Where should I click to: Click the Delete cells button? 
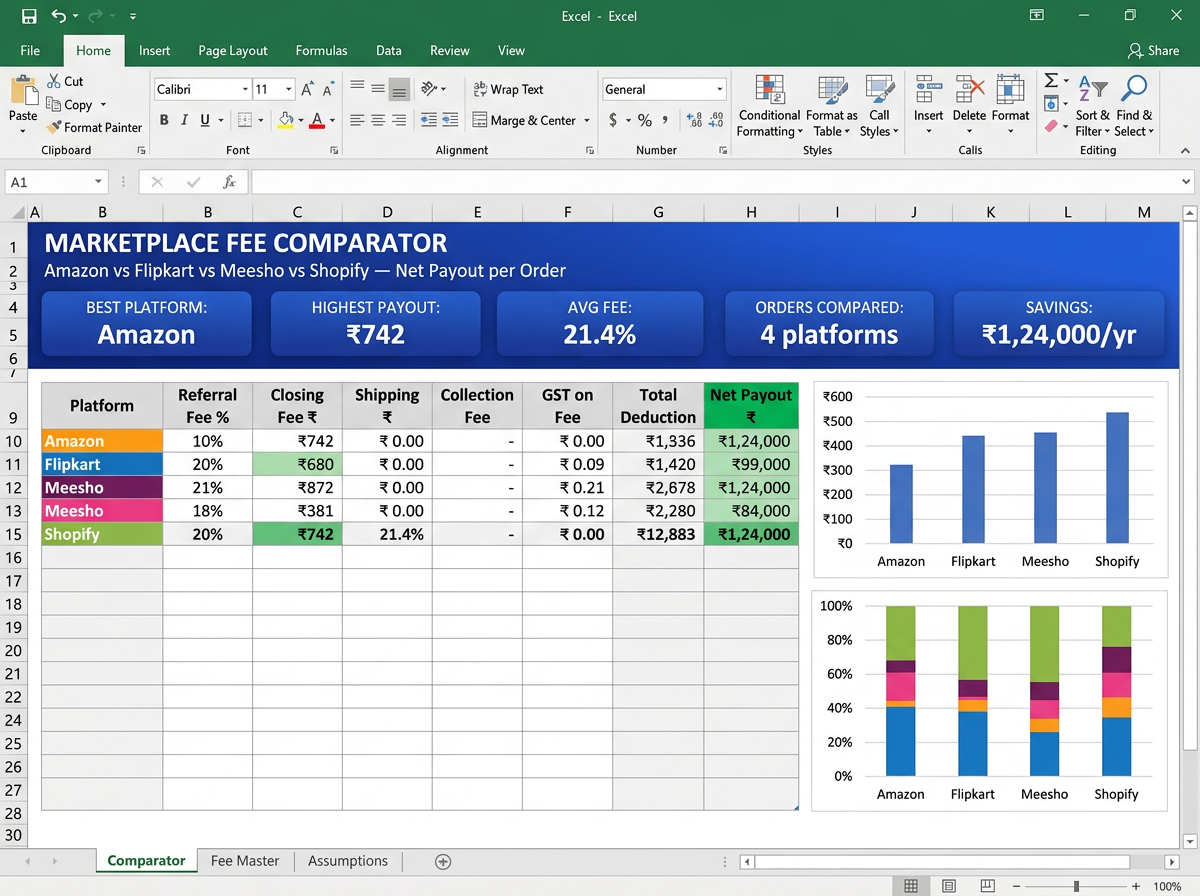coord(969,106)
